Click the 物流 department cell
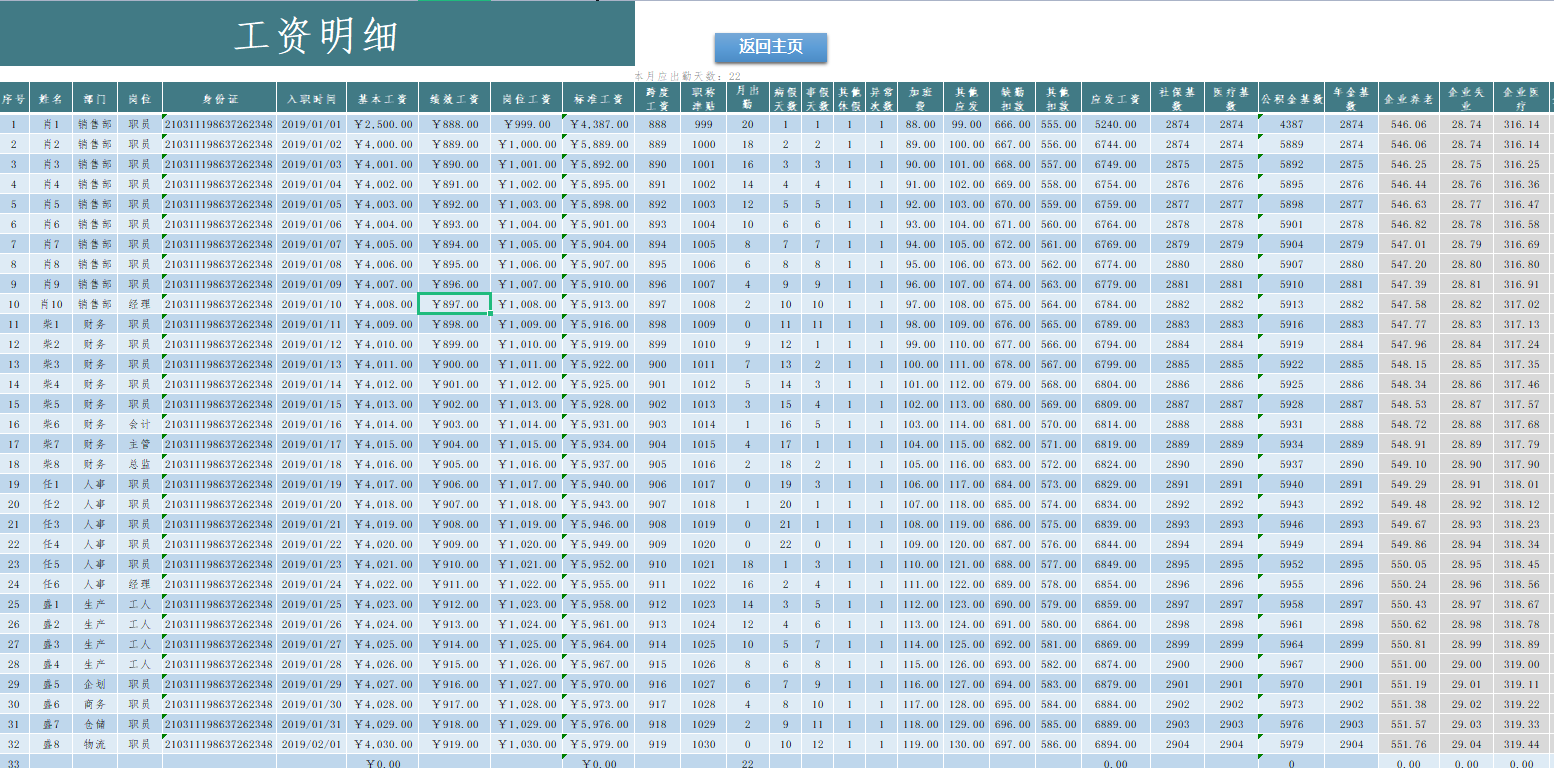Viewport: 1554px width, 768px height. [x=95, y=745]
